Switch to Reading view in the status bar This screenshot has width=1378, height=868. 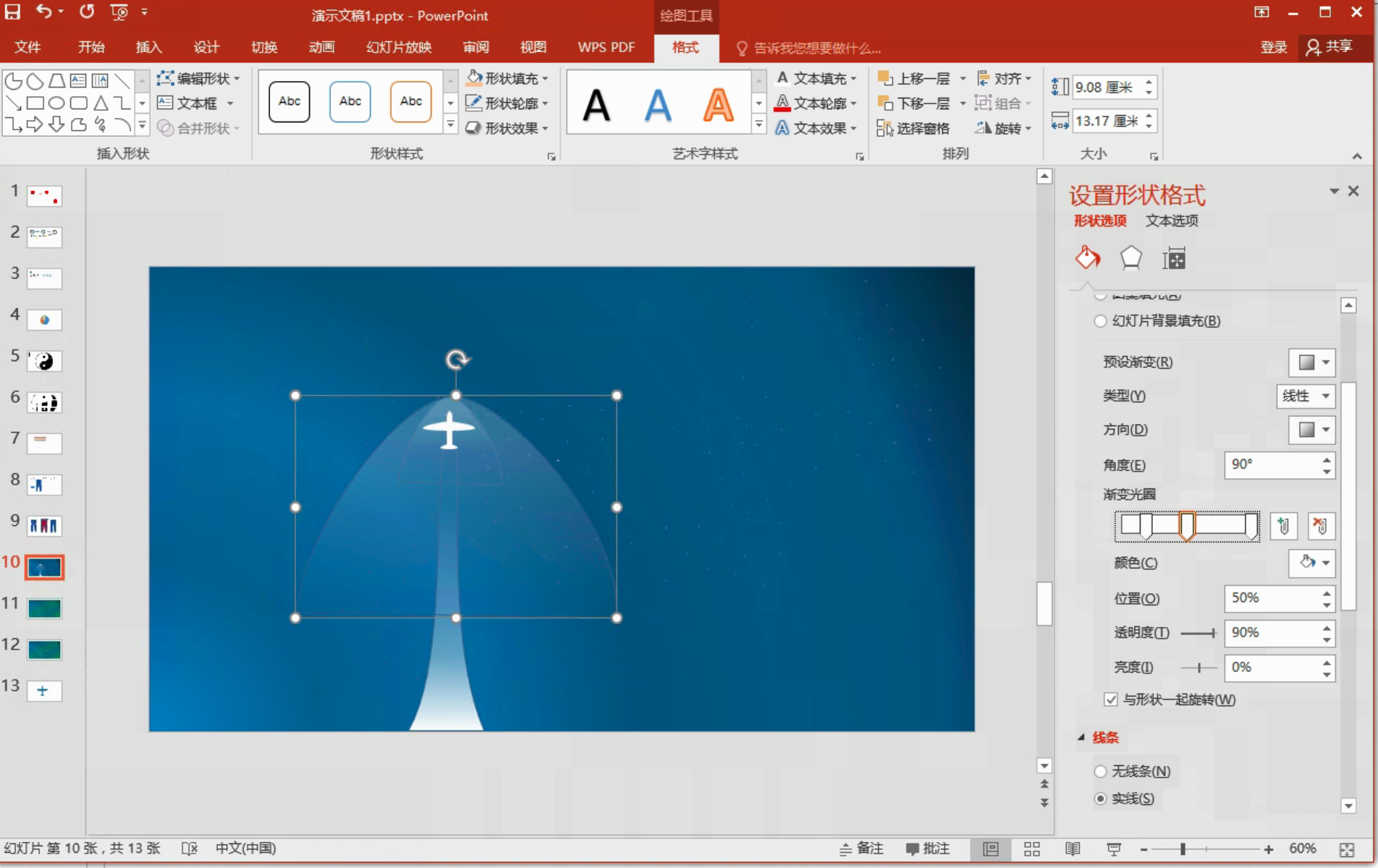(x=1073, y=849)
